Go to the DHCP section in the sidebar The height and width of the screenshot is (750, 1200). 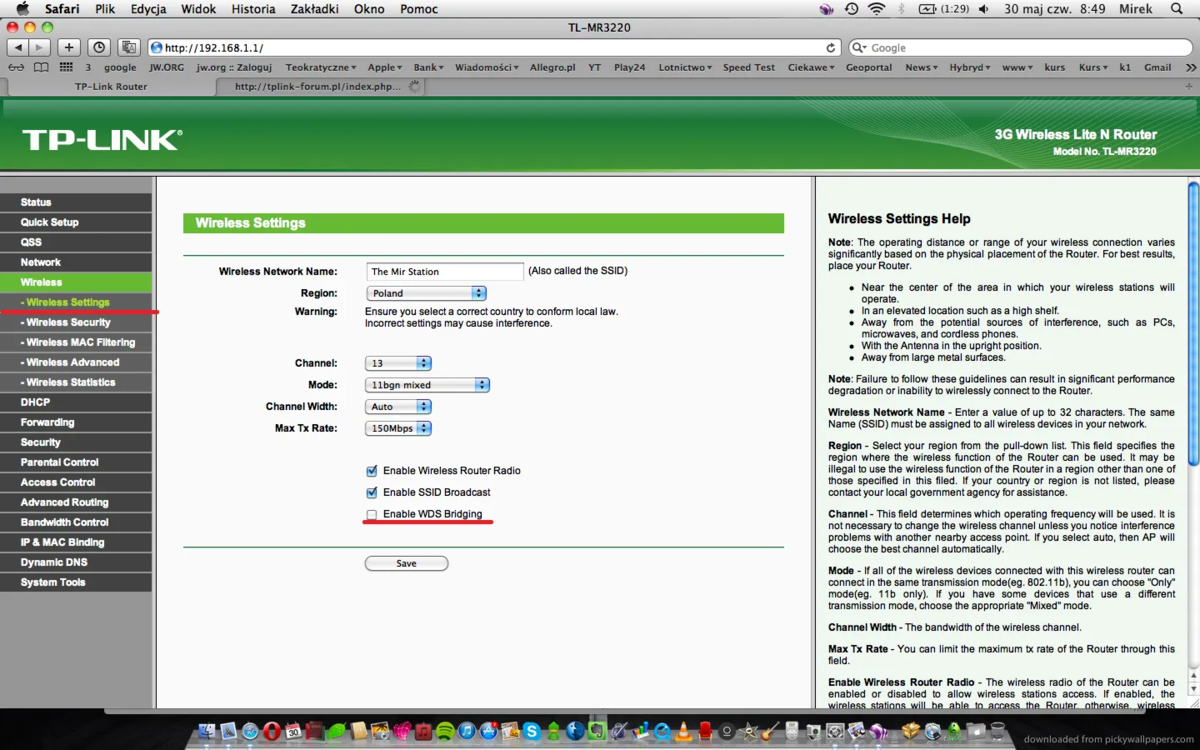click(x=76, y=402)
